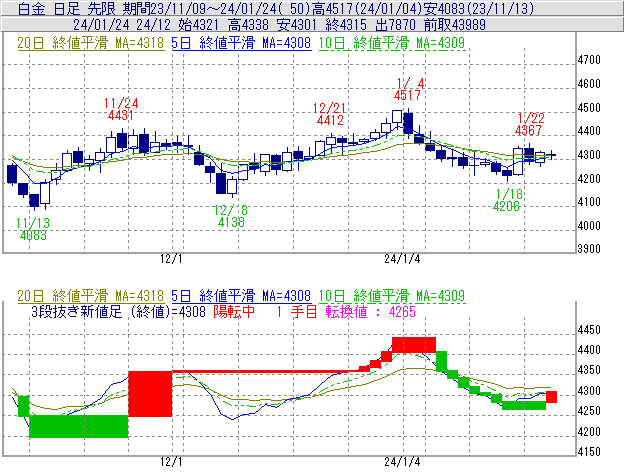Click the 12/1 date label under lower chart

172,462
